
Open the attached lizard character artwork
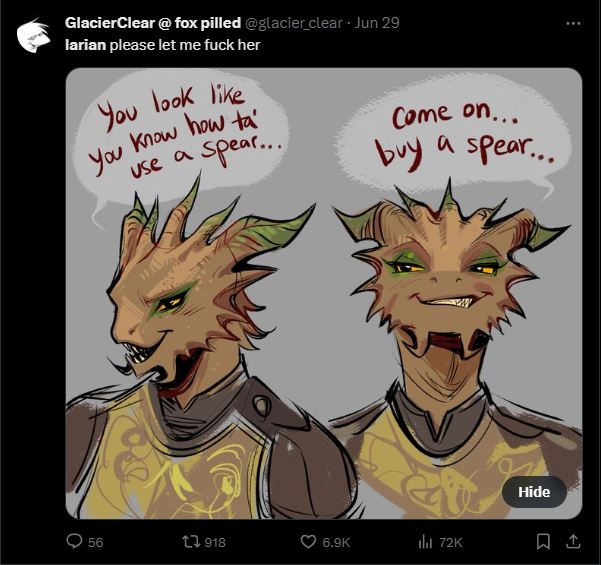tap(324, 293)
